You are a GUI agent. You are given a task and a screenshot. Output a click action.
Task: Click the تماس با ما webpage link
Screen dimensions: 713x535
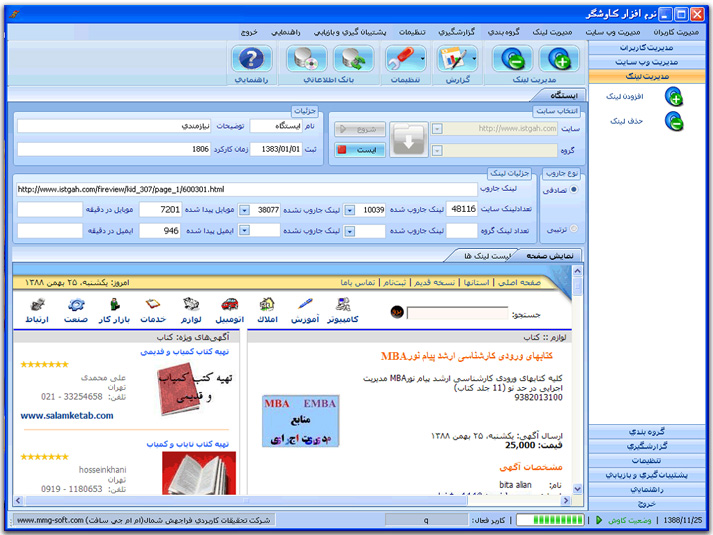(x=358, y=283)
